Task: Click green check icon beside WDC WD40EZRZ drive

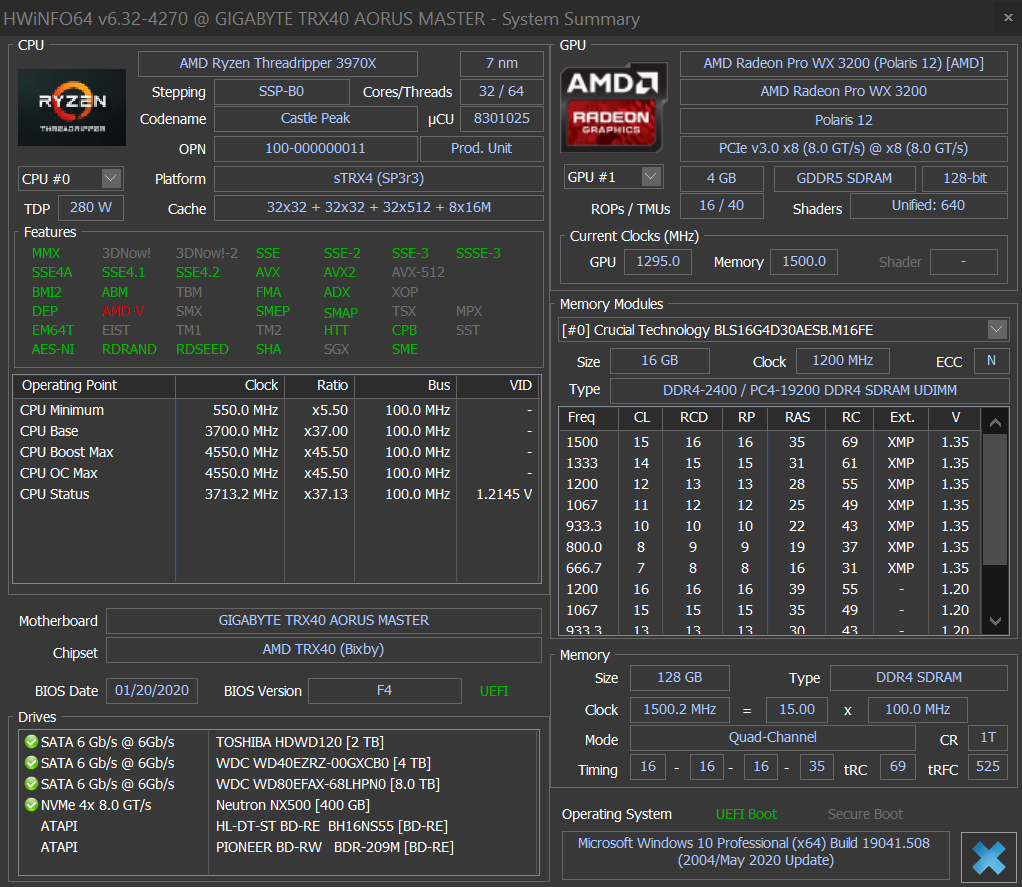Action: [31, 763]
